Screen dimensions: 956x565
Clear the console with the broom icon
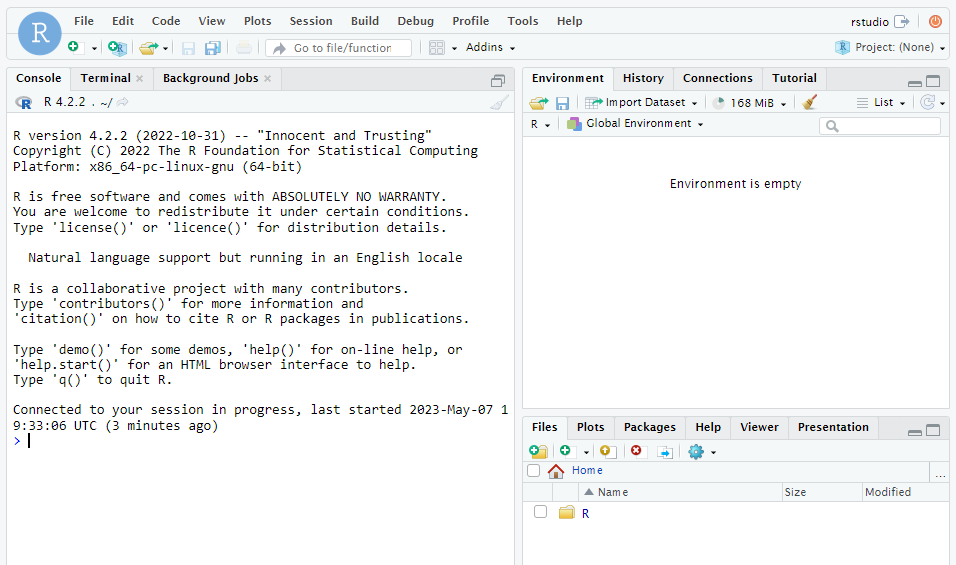(x=499, y=102)
